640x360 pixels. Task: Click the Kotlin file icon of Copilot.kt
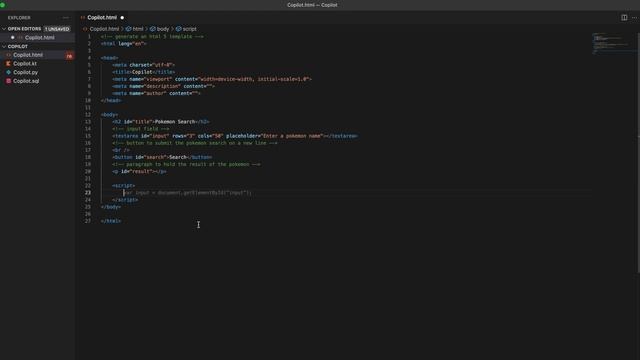[8, 64]
